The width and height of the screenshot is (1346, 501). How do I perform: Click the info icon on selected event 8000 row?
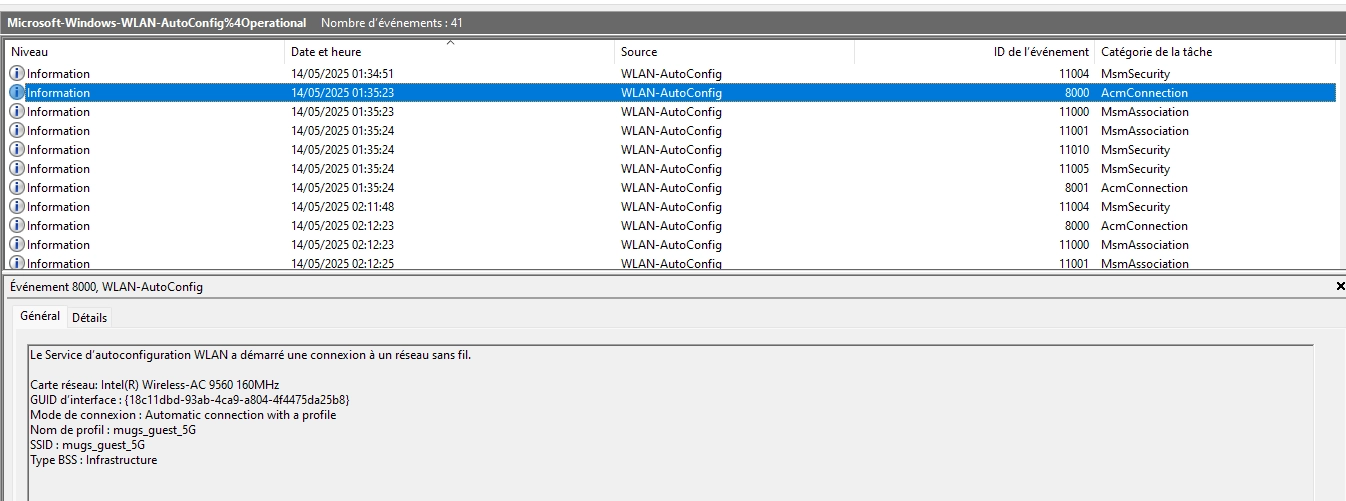point(17,93)
